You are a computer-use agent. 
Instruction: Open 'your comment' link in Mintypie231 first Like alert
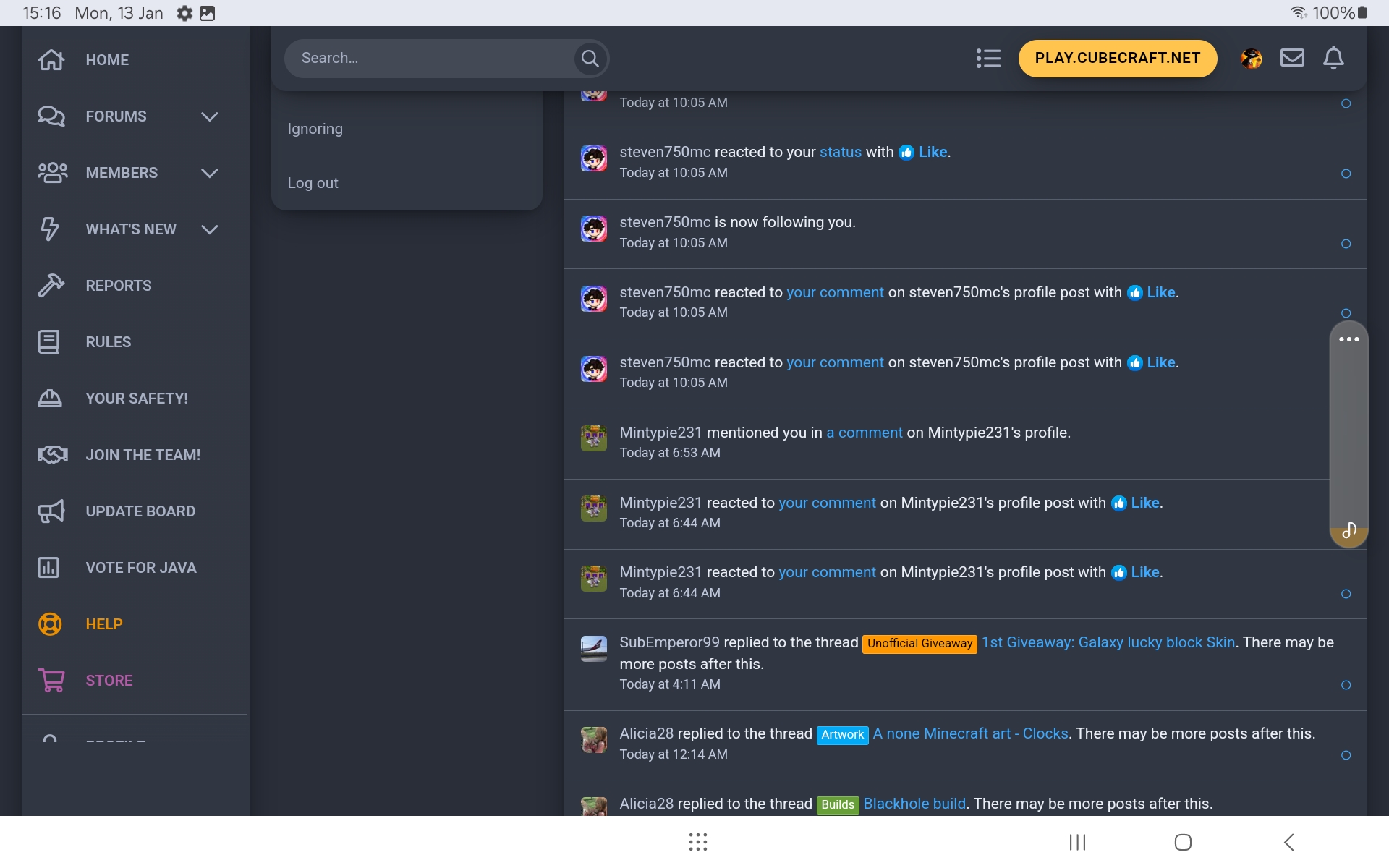[x=827, y=503]
